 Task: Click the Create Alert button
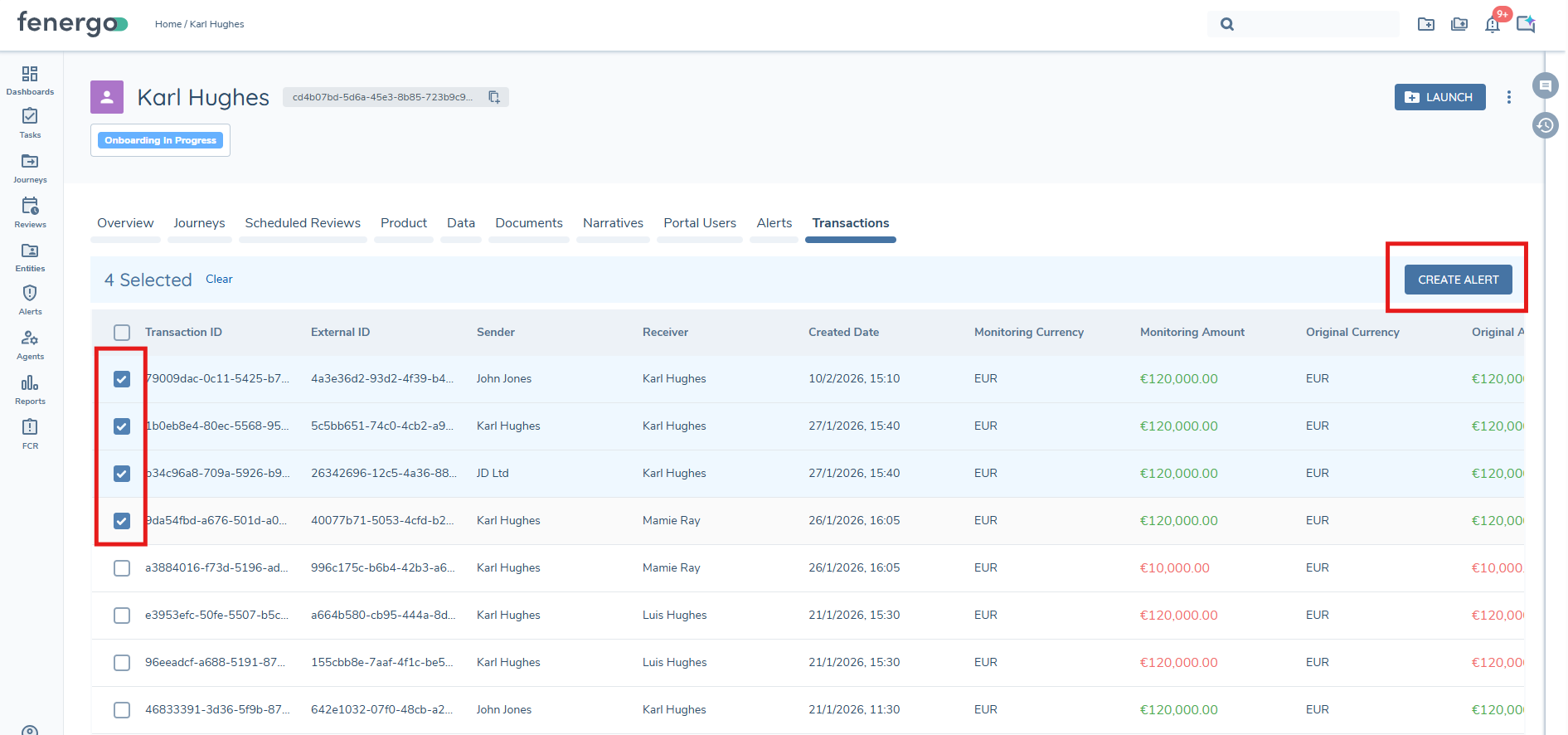1458,280
